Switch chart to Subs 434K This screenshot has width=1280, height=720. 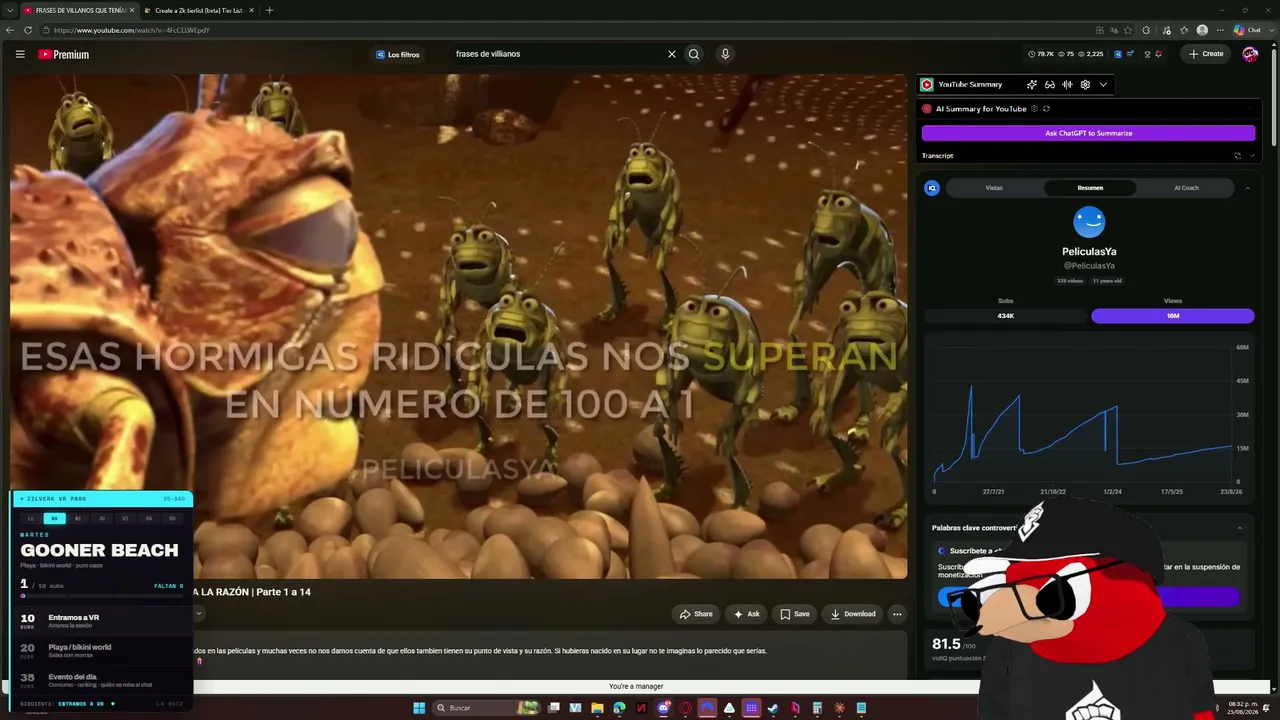click(1006, 316)
